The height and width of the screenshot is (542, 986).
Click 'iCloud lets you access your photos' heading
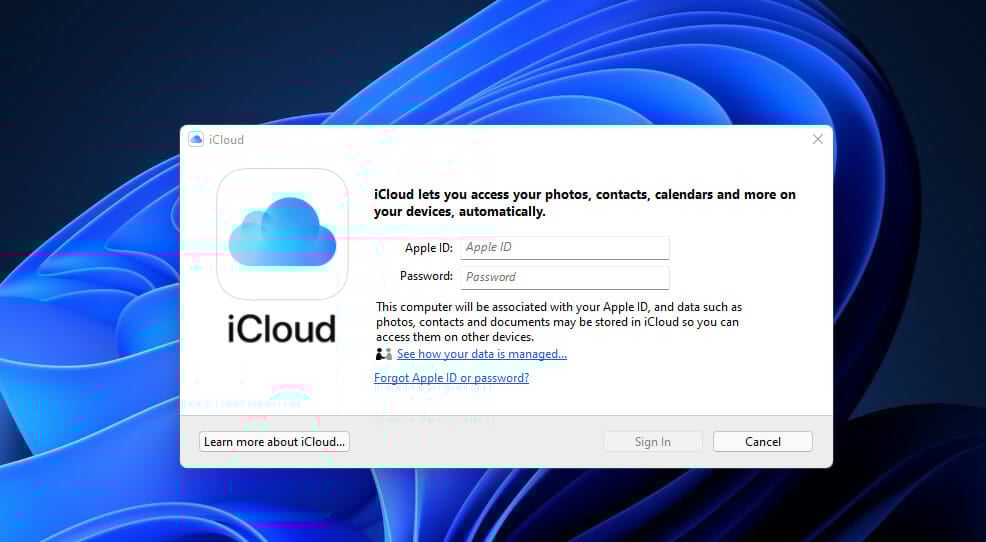[x=585, y=203]
